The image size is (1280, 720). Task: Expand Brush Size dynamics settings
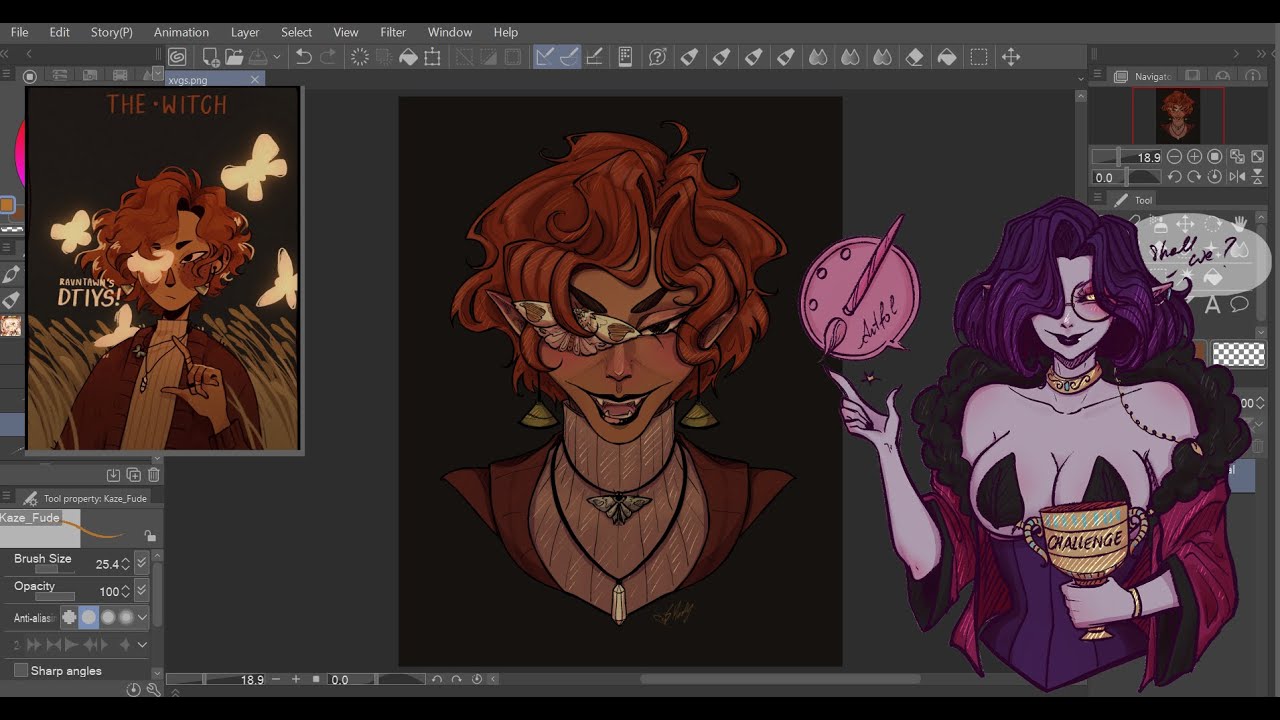tap(141, 563)
